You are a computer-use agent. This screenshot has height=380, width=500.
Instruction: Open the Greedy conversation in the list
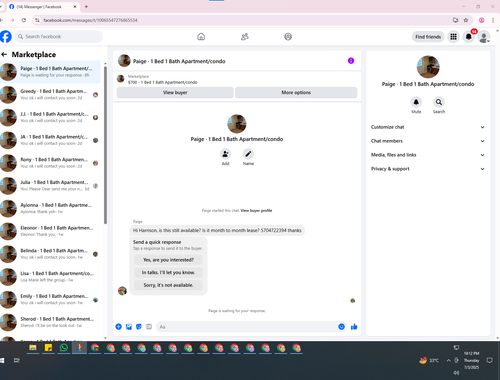point(50,94)
